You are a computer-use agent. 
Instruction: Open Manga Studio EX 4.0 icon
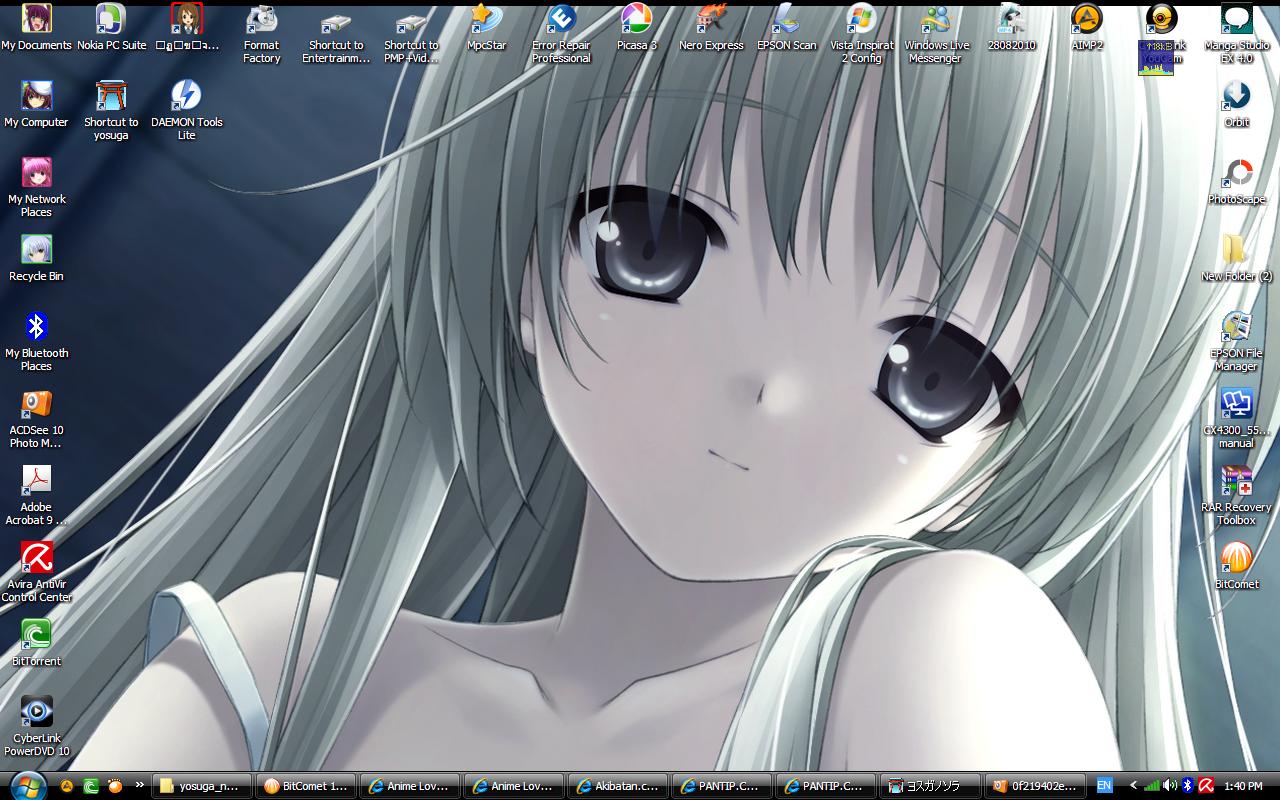point(1237,34)
